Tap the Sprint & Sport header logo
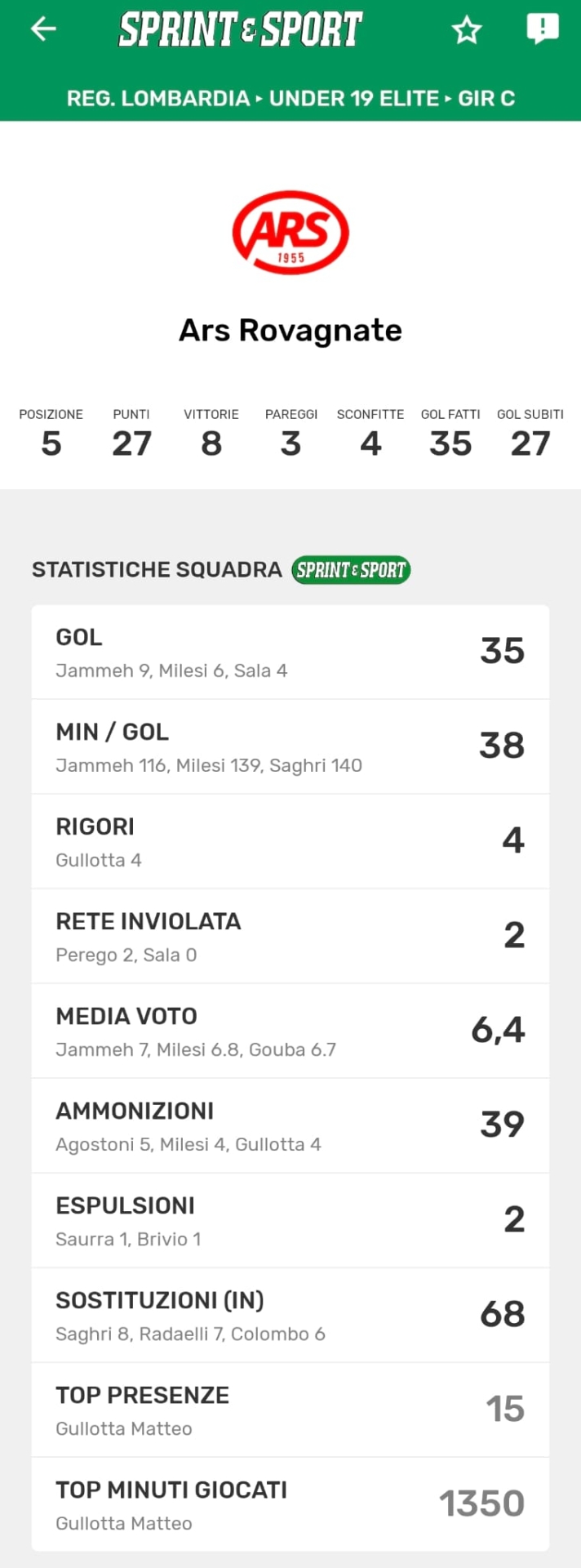This screenshot has width=581, height=1568. (241, 29)
